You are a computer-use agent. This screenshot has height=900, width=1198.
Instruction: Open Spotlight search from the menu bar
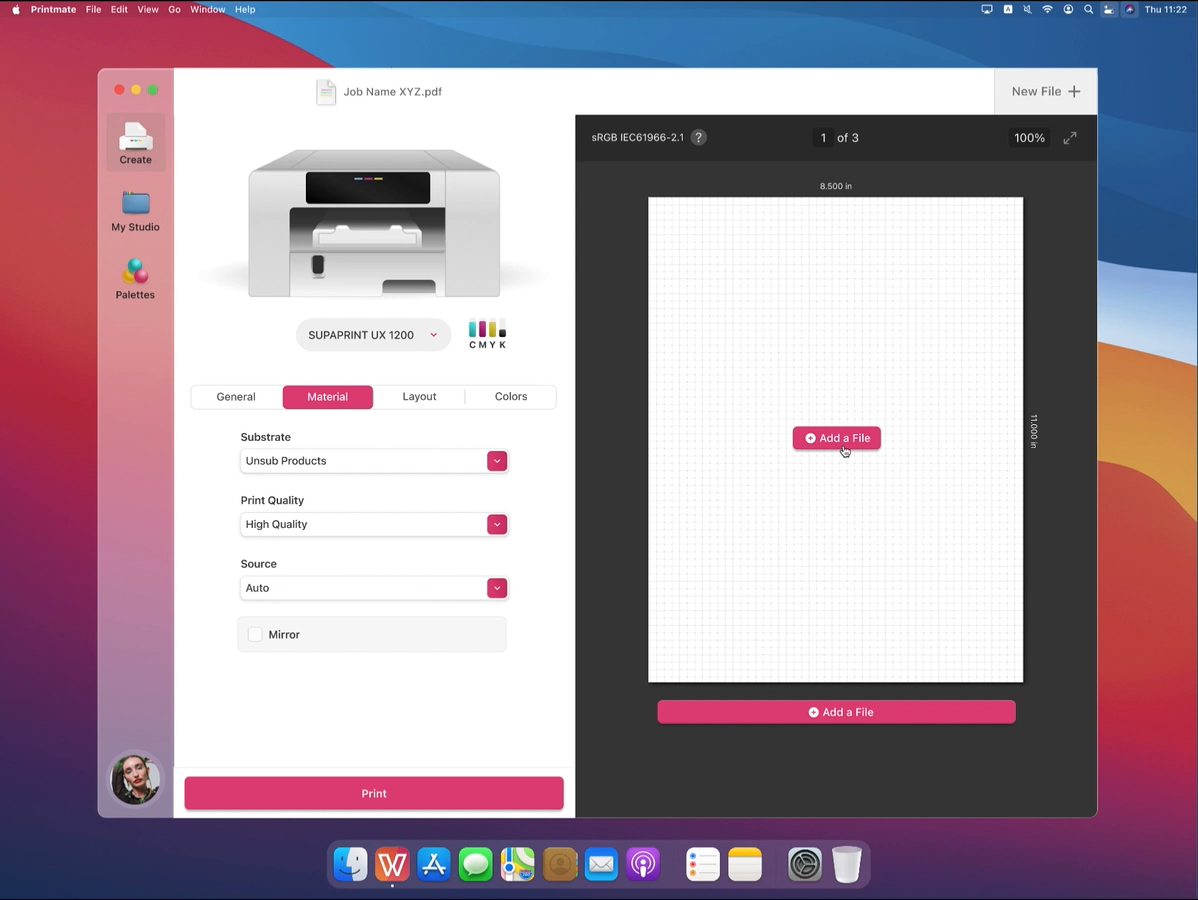(1088, 9)
